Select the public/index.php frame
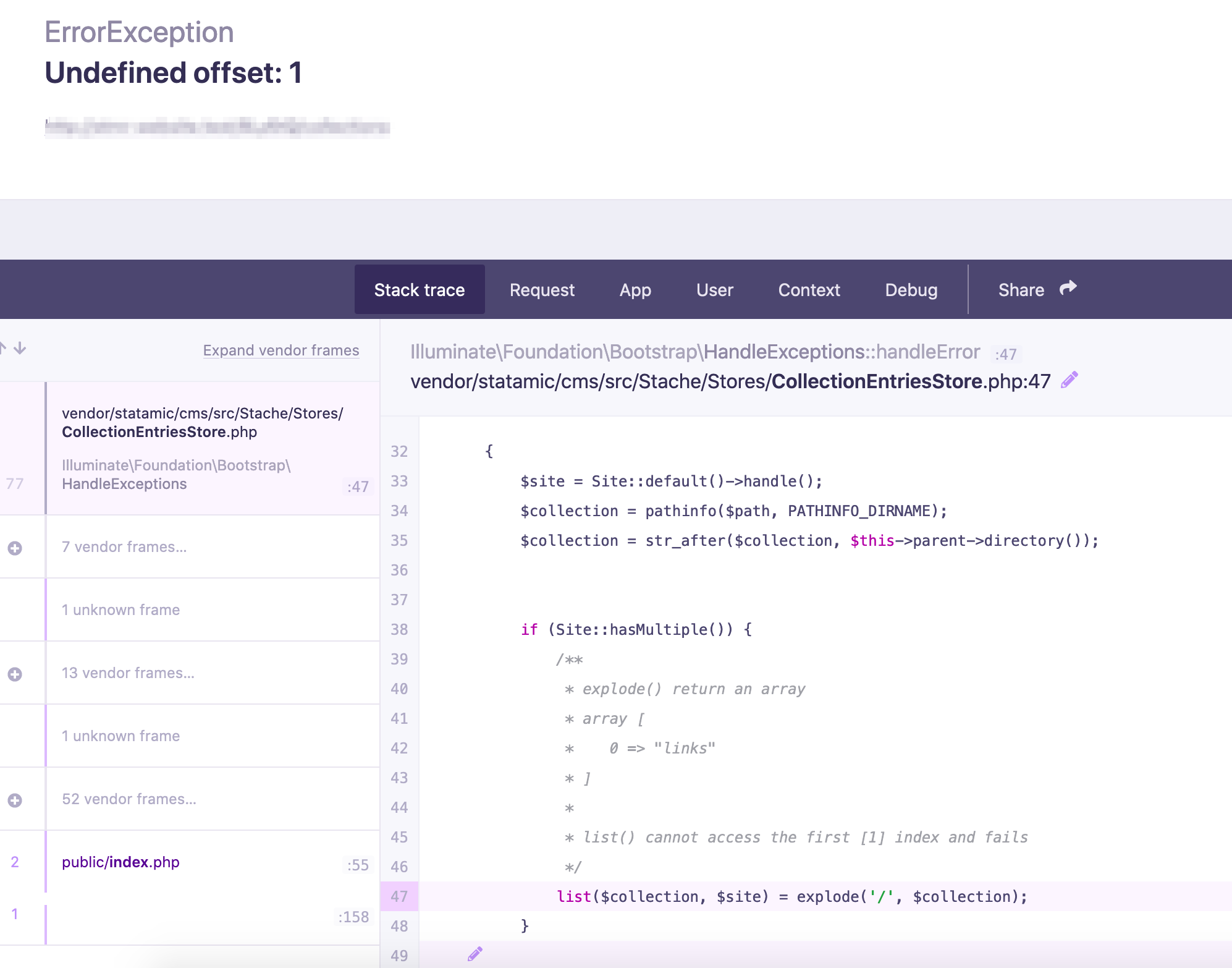 pos(190,862)
